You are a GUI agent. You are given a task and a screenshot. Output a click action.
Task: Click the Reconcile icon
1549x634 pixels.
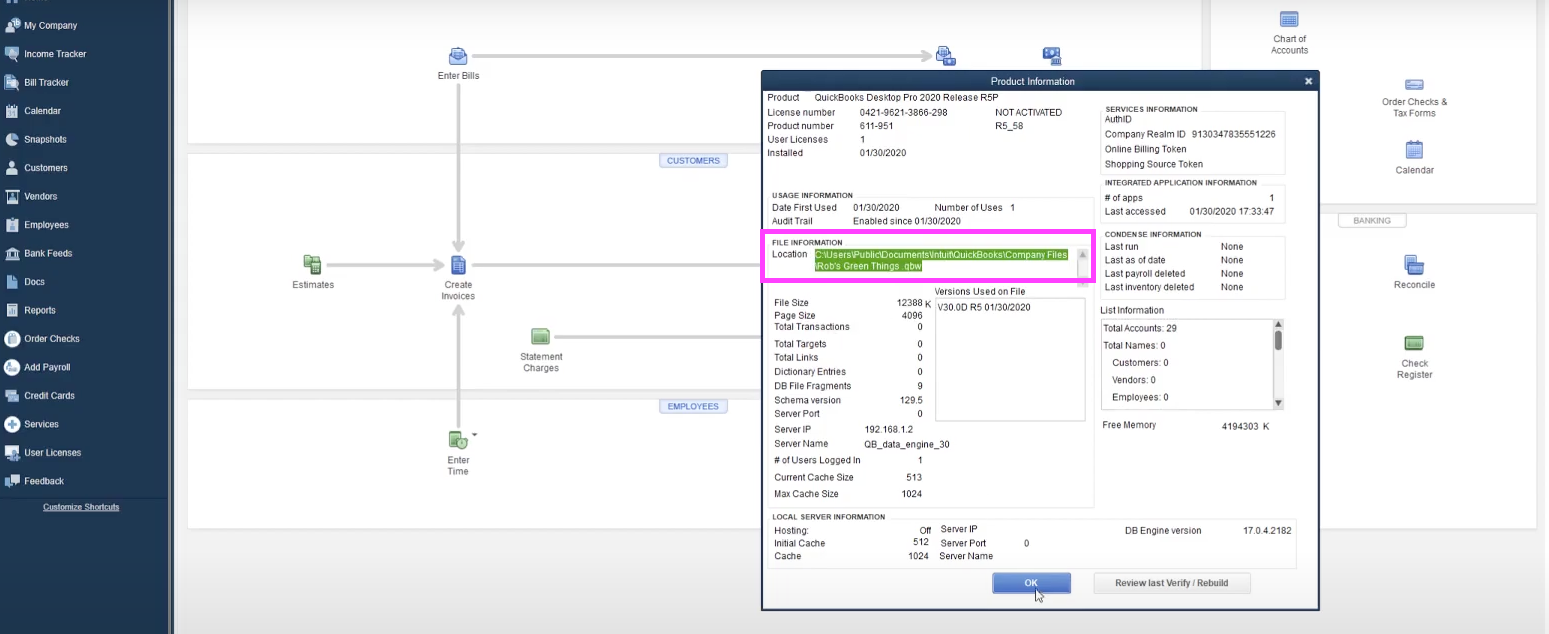tap(1414, 266)
